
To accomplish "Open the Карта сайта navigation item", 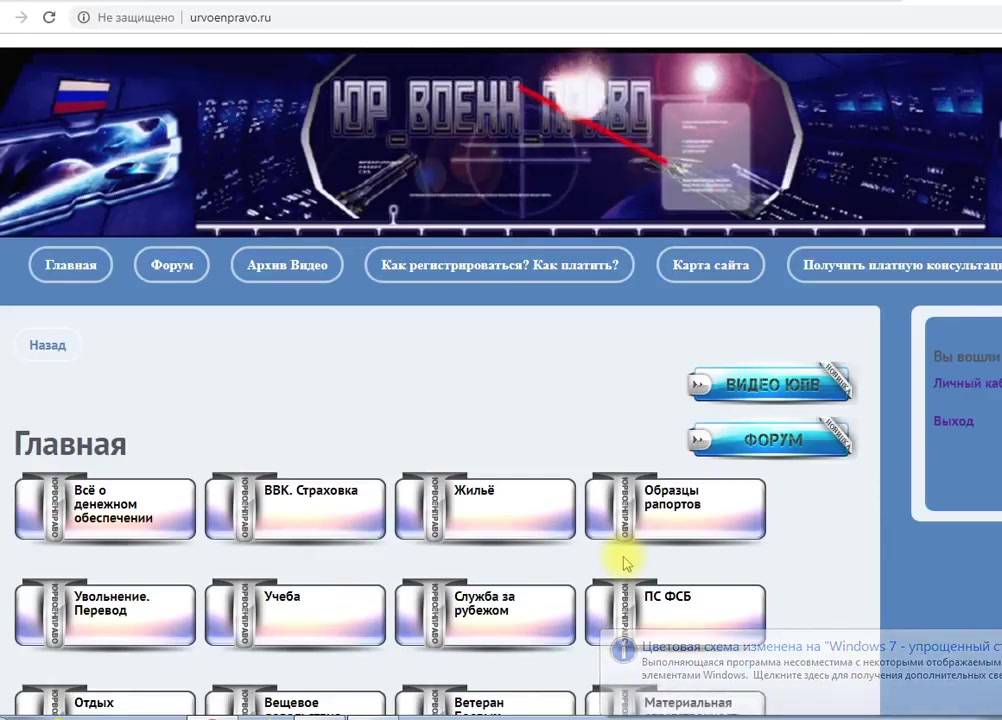I will [x=711, y=265].
